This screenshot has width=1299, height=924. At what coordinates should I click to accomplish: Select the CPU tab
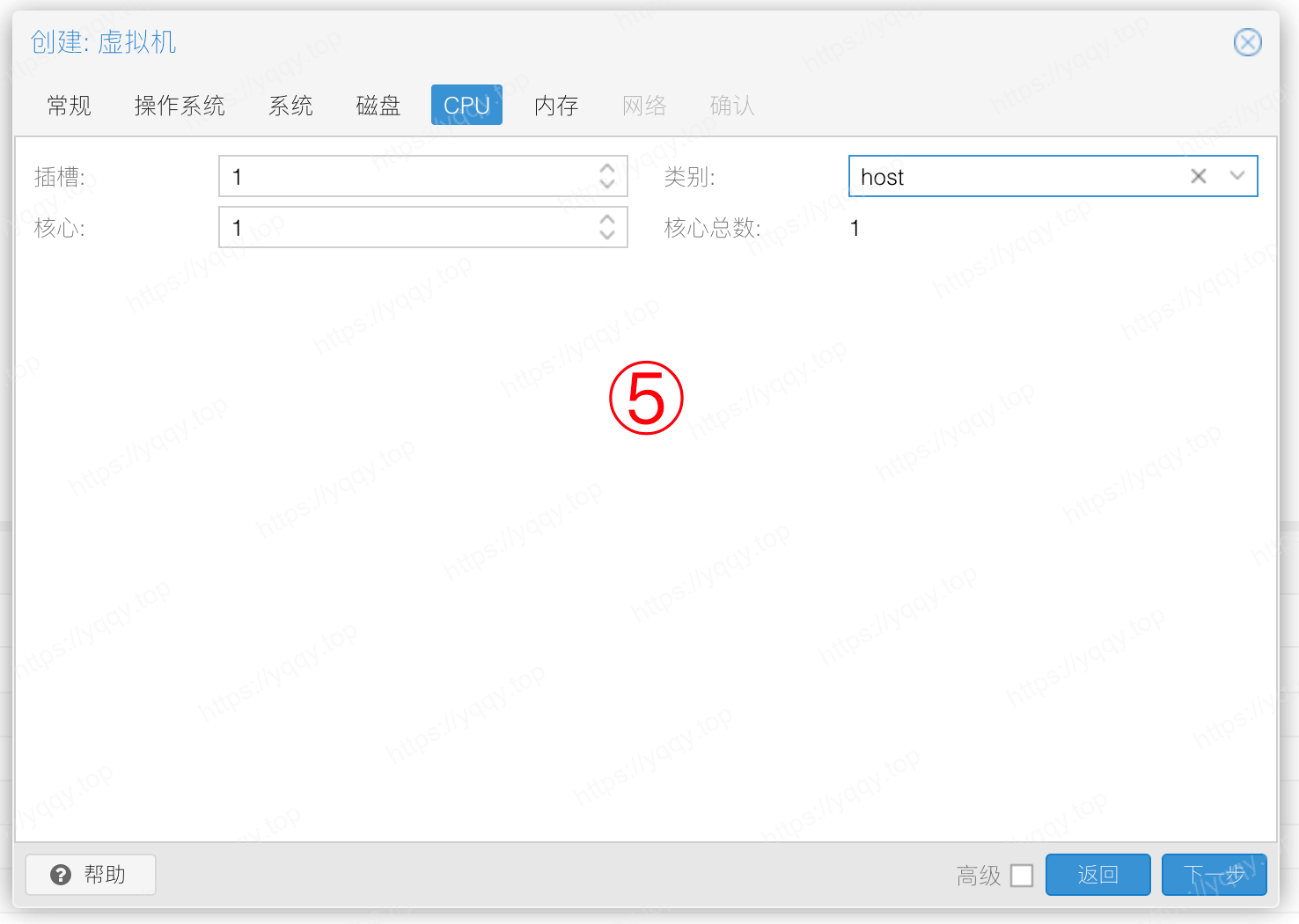click(x=466, y=106)
